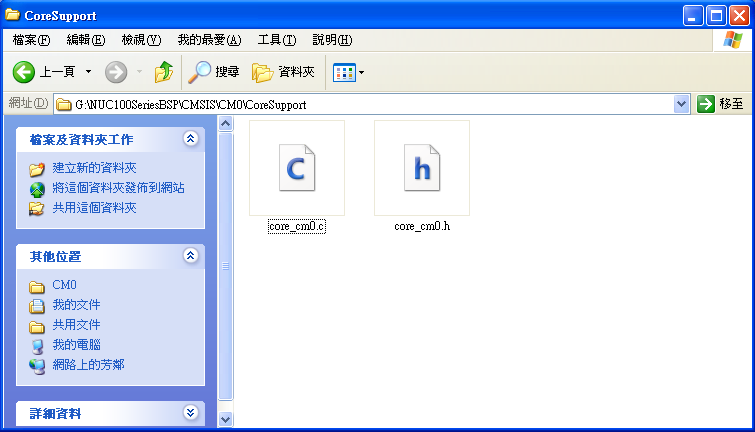
Task: Click the task pane scroll-down arrow
Action: click(225, 419)
